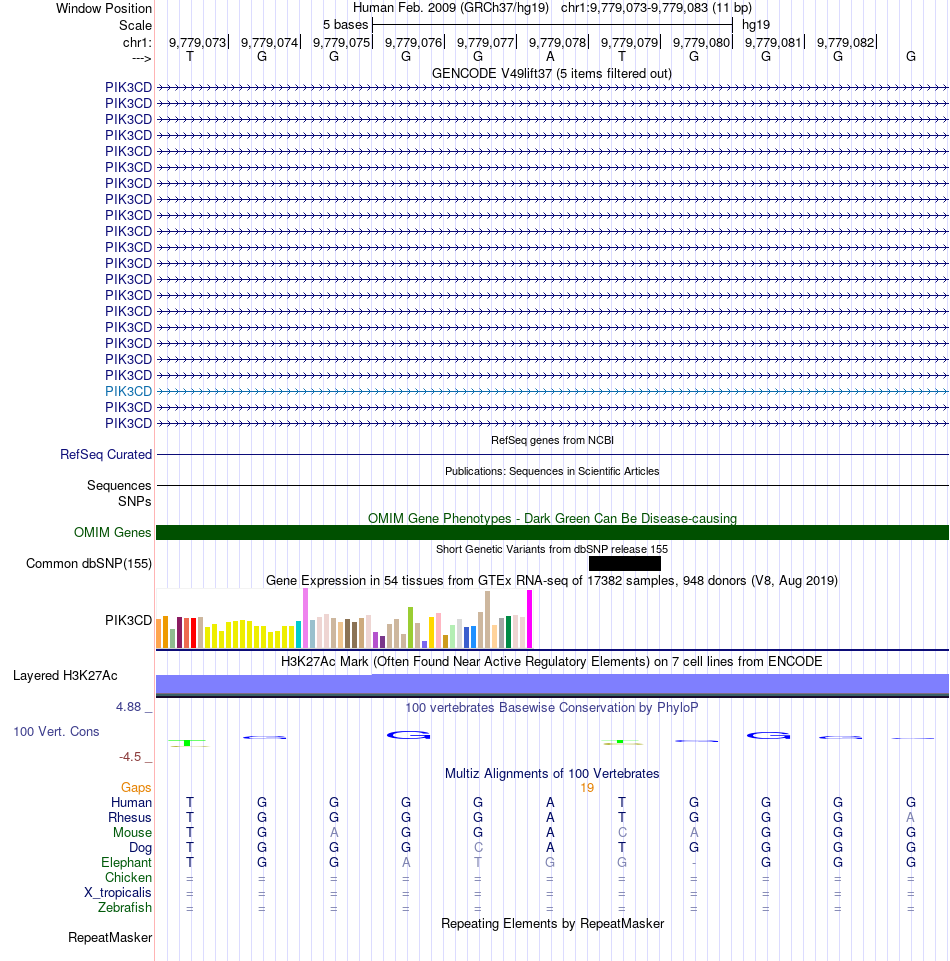This screenshot has height=961, width=950.
Task: Open the Common dbSNP(155) track label
Action: coord(89,563)
